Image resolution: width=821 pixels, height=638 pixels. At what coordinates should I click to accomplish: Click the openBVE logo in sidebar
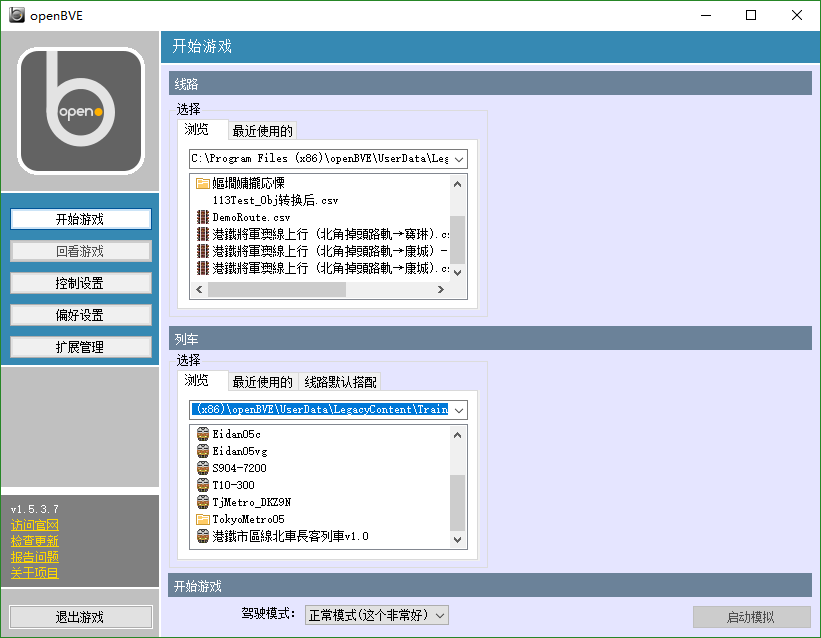81,111
